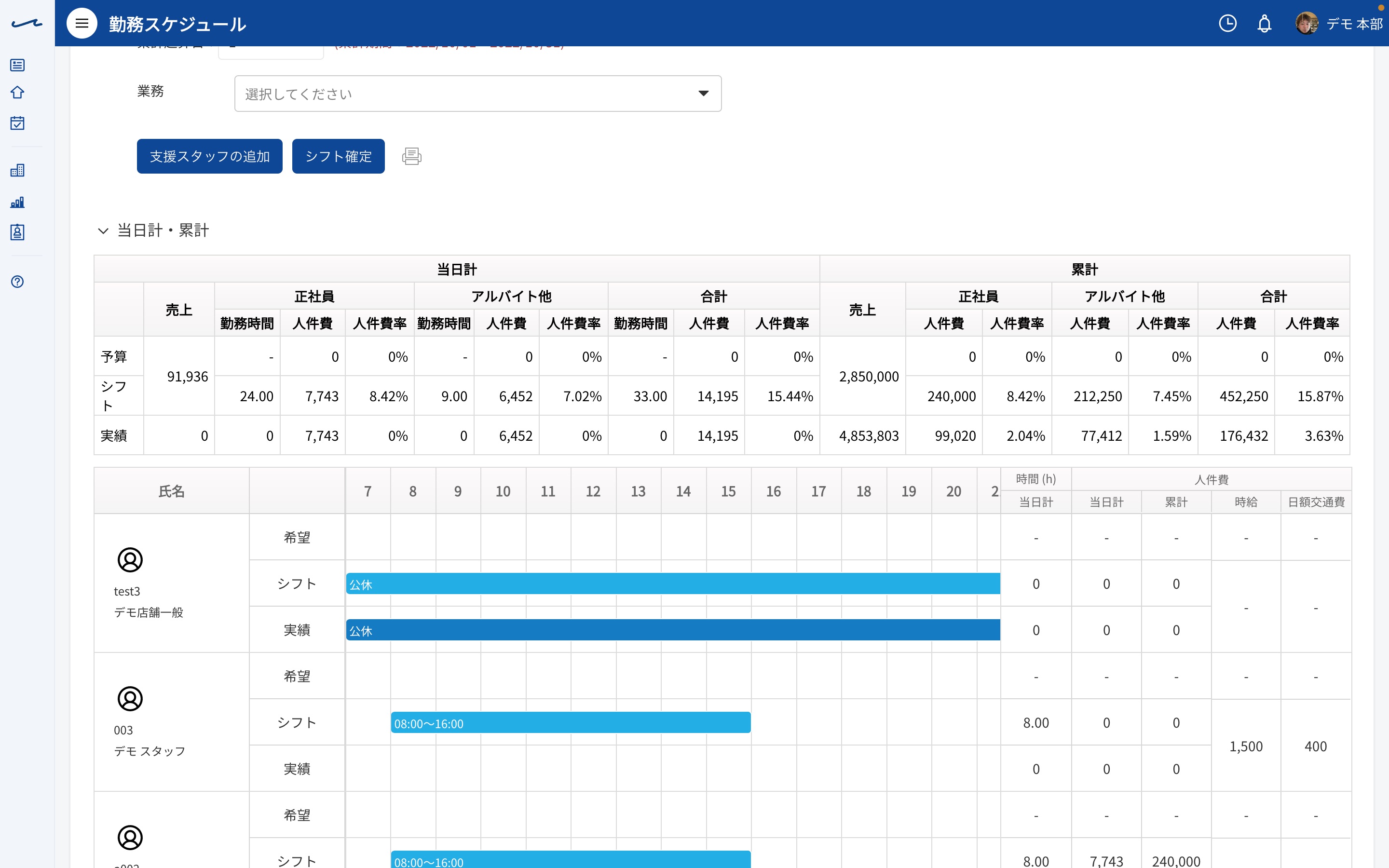
Task: Click 勤務スケジュール page title
Action: tap(177, 24)
